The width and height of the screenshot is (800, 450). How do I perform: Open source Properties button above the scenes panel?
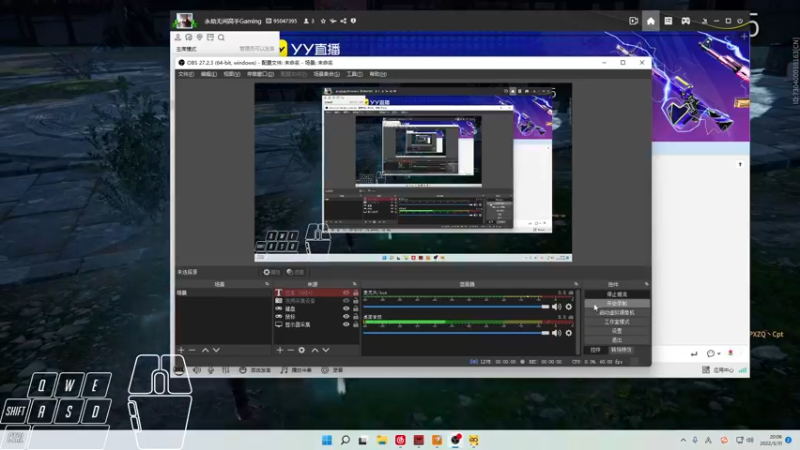point(271,272)
